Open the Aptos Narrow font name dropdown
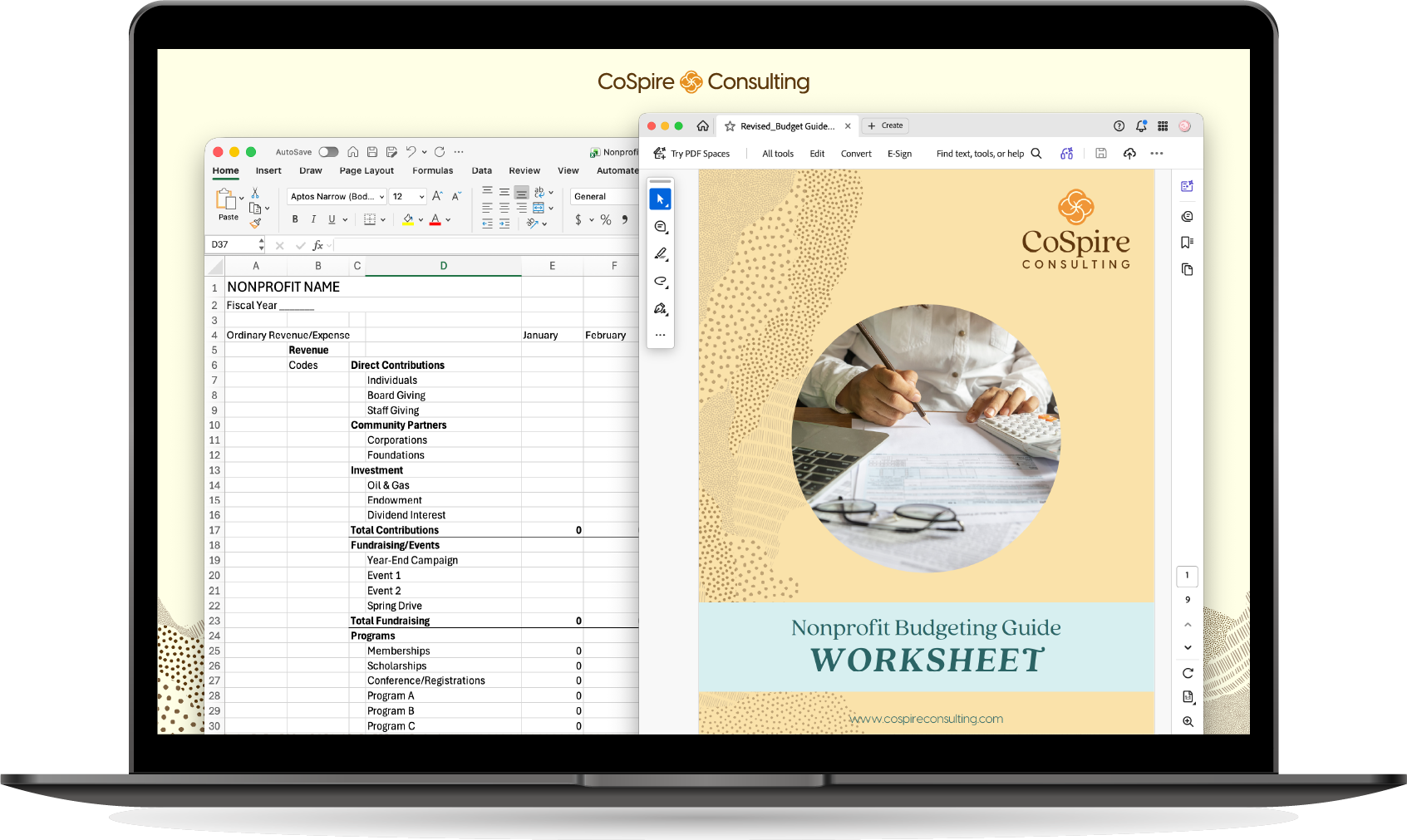1407x840 pixels. 337,197
